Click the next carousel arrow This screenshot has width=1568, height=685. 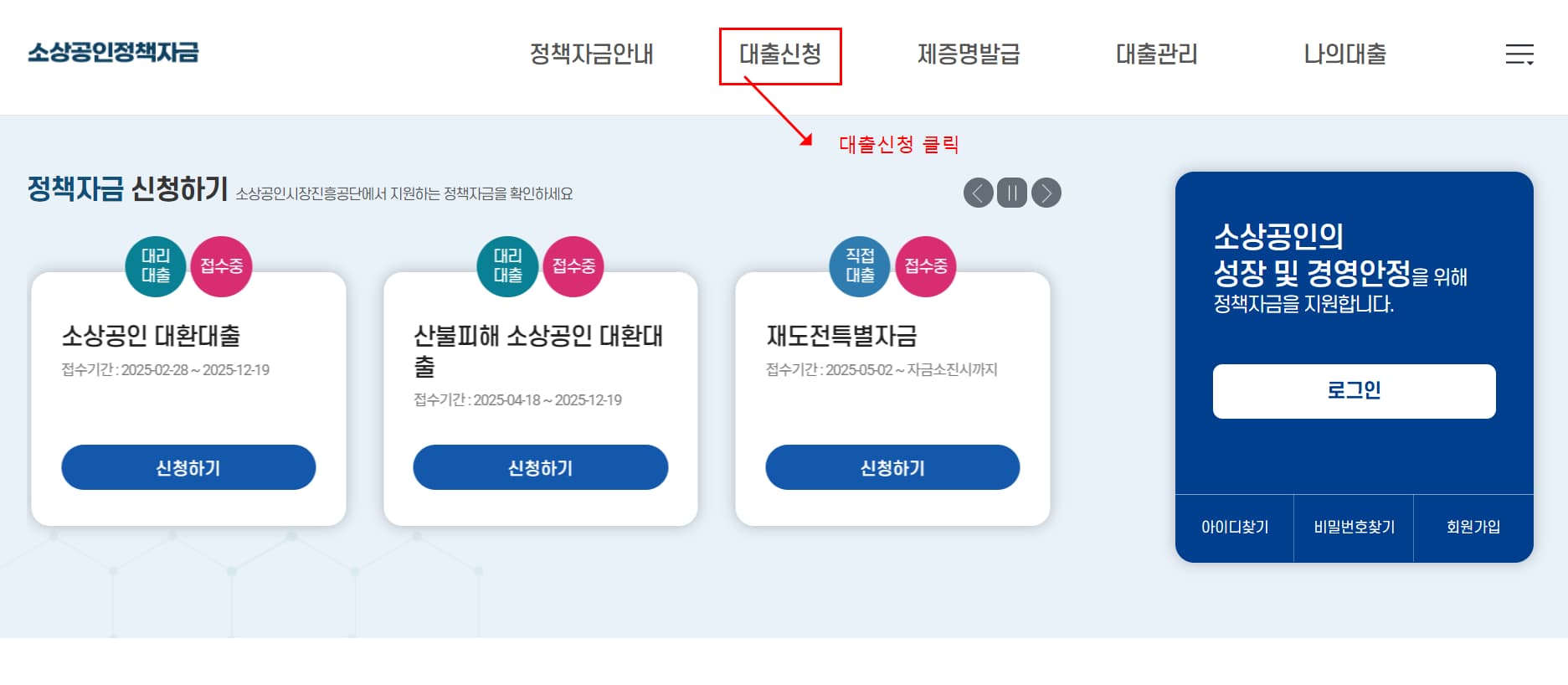click(x=1046, y=193)
